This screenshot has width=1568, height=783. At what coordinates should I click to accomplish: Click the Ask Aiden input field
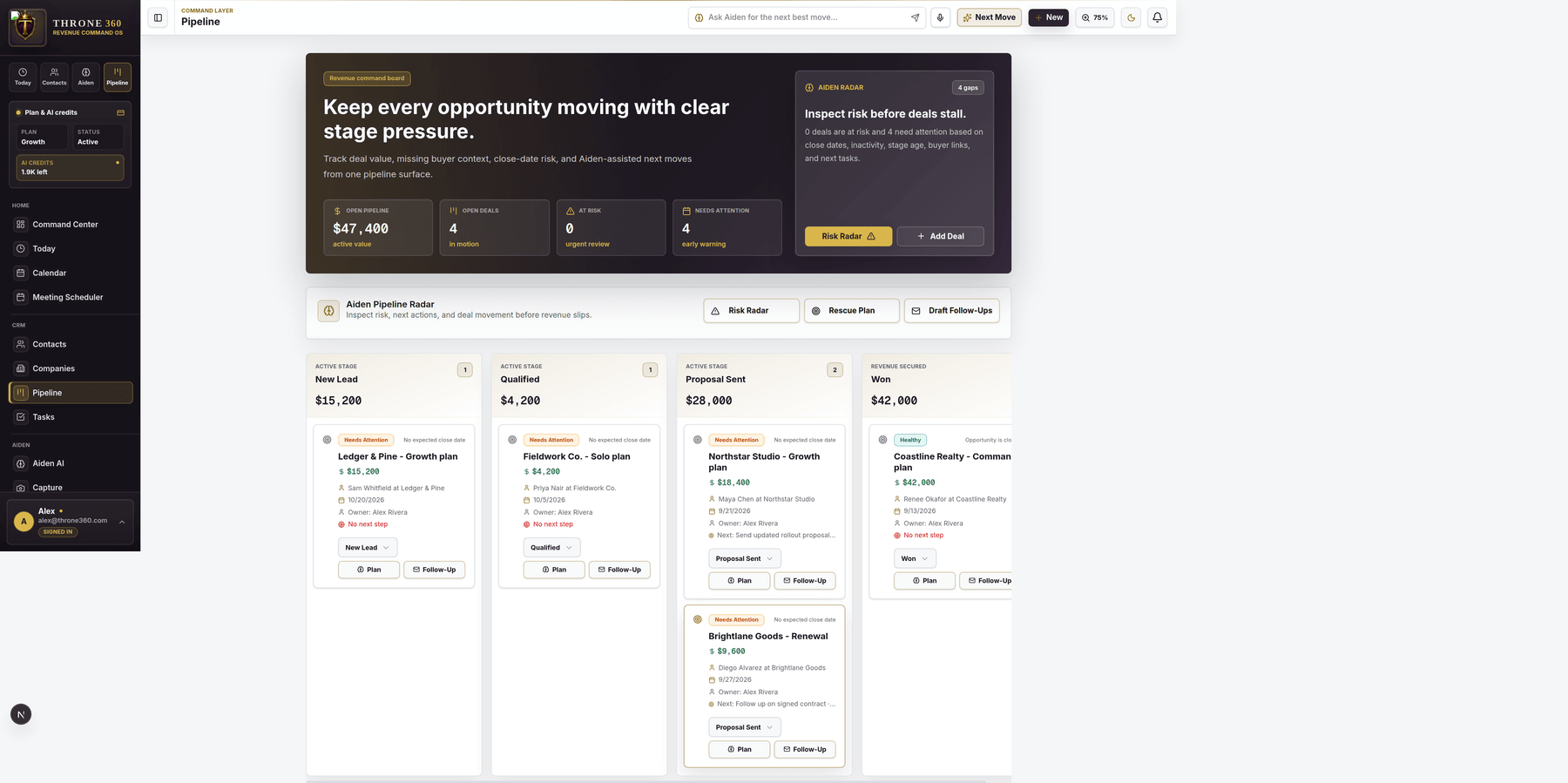pos(806,17)
